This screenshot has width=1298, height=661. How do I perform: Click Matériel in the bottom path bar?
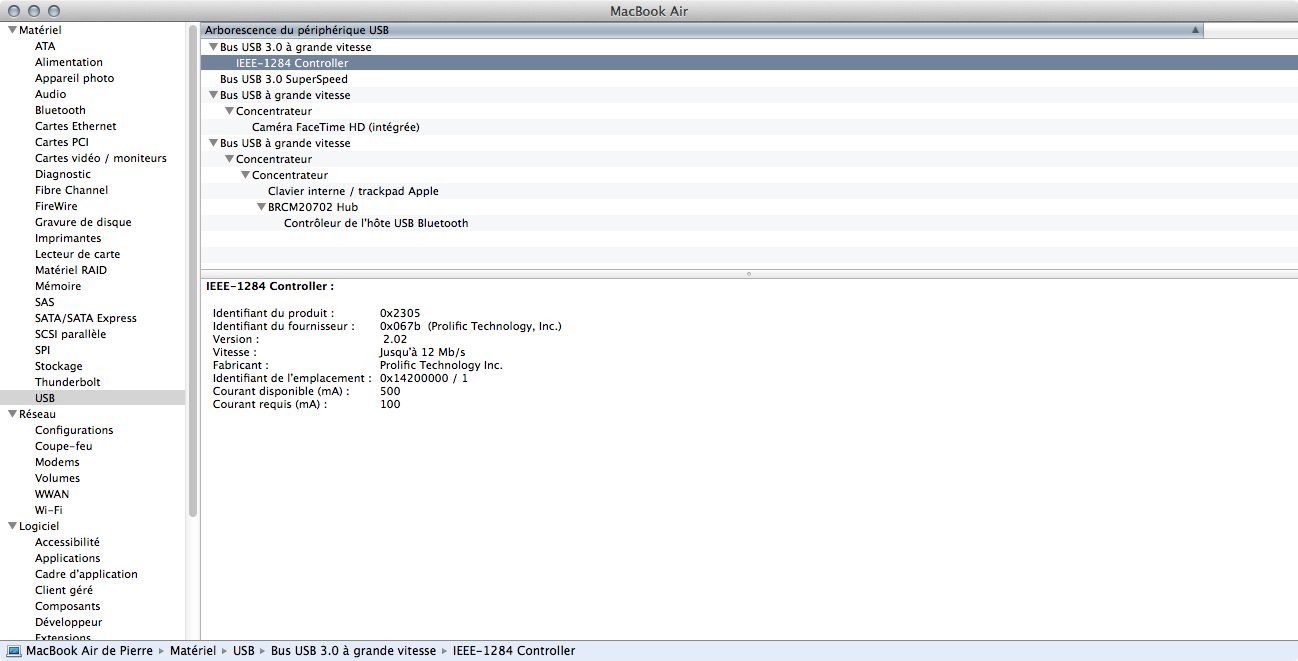(x=192, y=651)
